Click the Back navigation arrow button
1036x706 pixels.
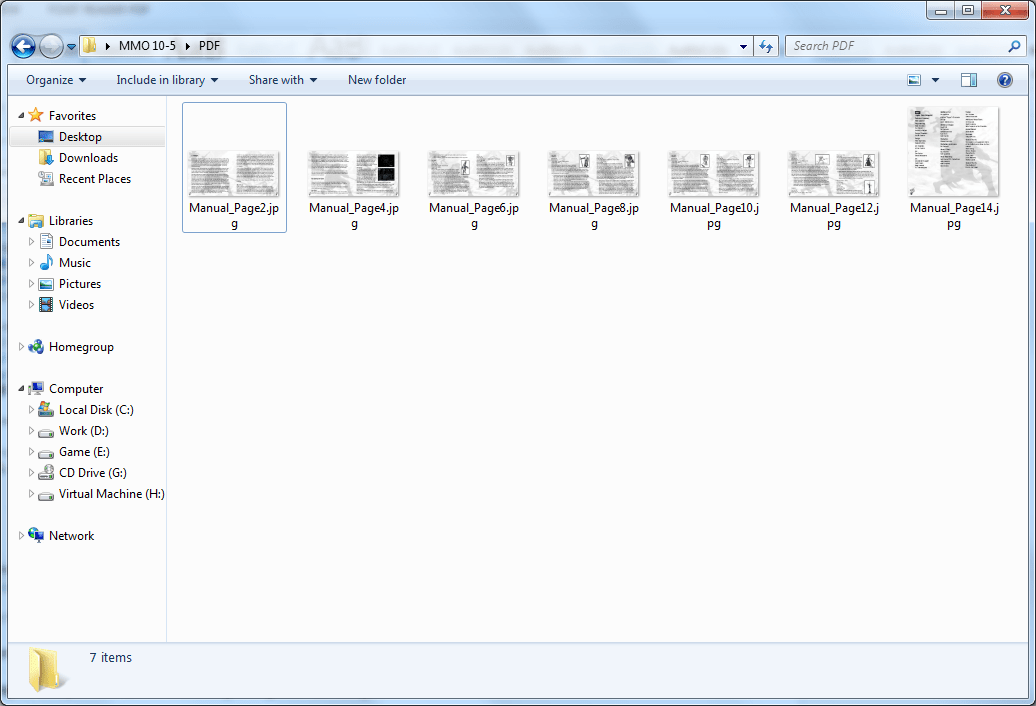tap(23, 46)
